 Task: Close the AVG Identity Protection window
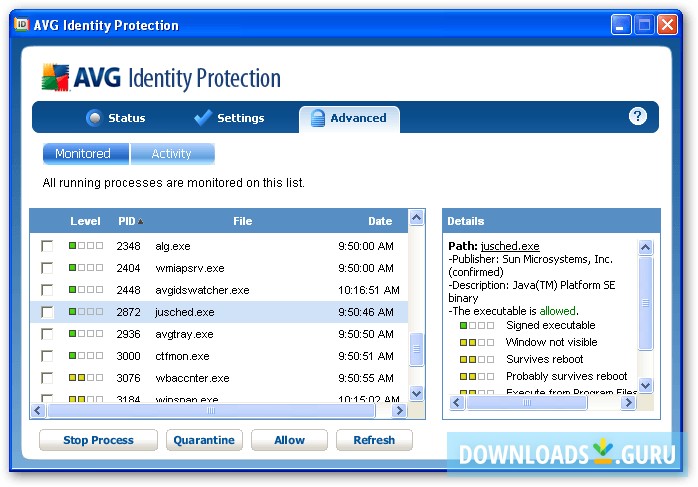(667, 24)
